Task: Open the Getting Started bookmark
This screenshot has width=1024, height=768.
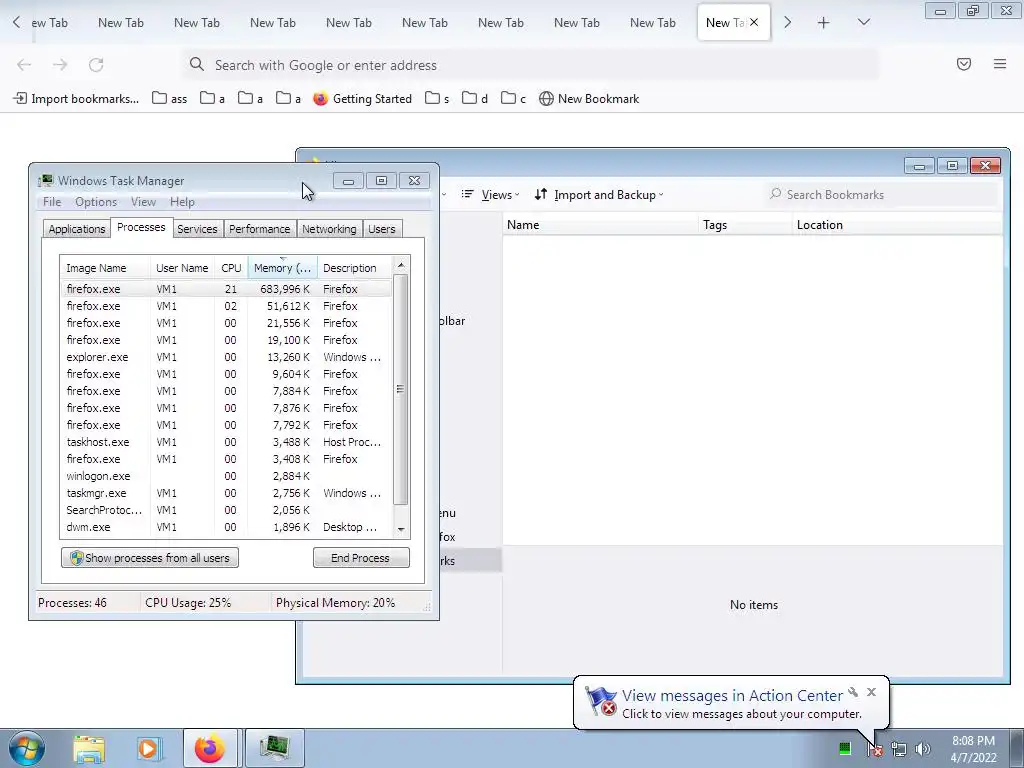Action: click(362, 99)
